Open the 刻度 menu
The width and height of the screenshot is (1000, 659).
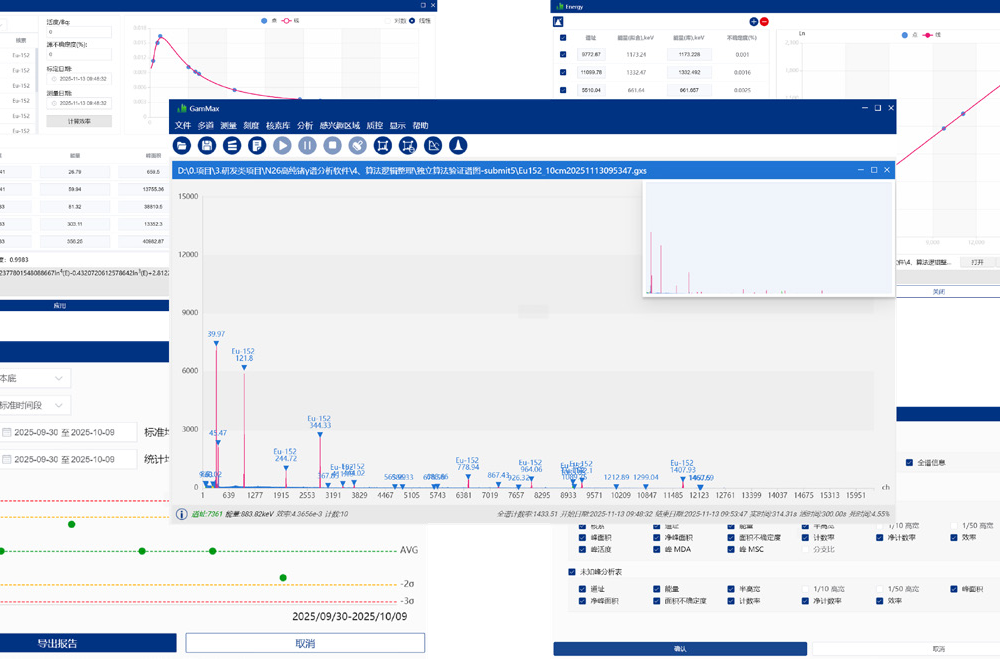point(251,126)
